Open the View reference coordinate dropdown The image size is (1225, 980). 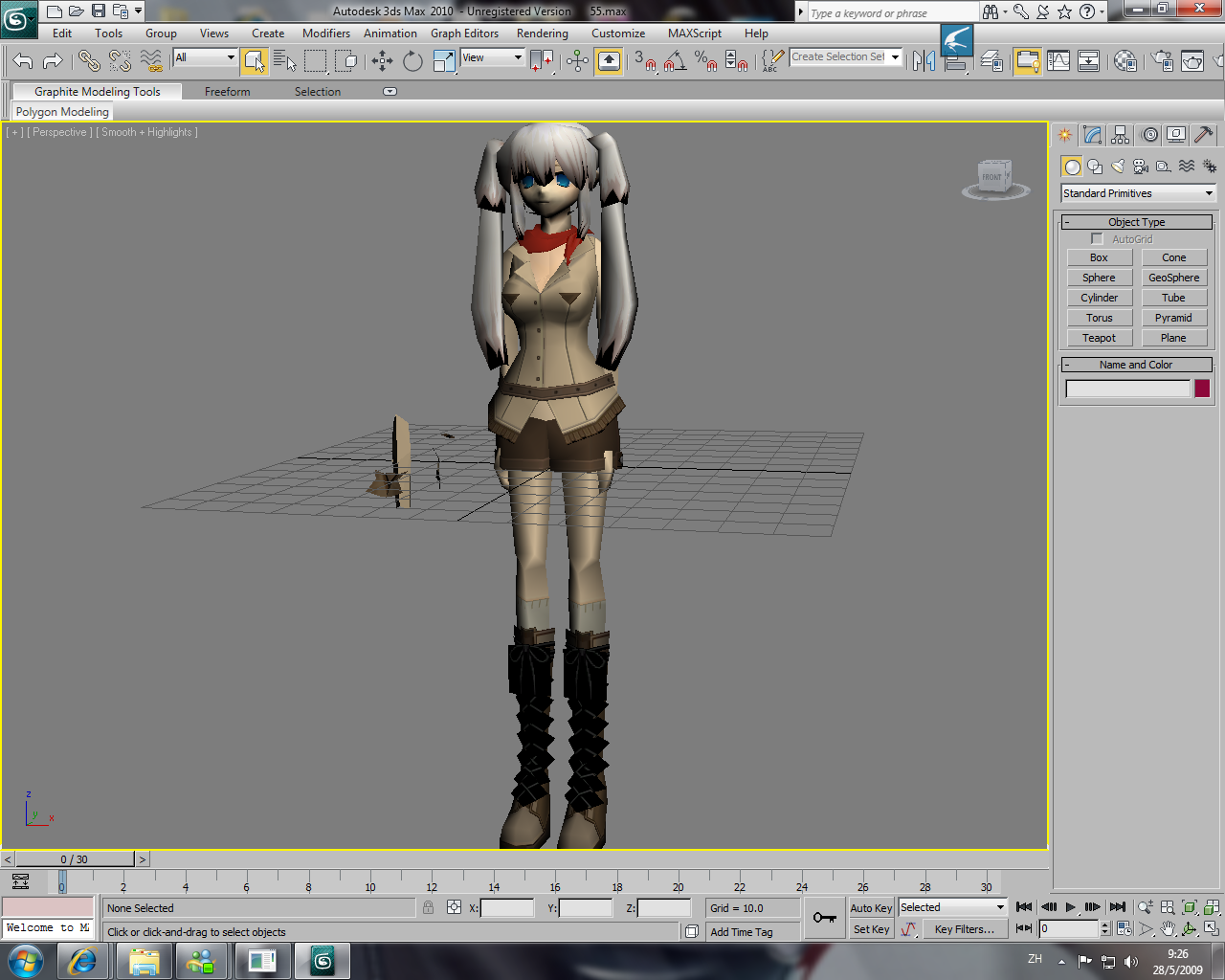click(x=492, y=57)
